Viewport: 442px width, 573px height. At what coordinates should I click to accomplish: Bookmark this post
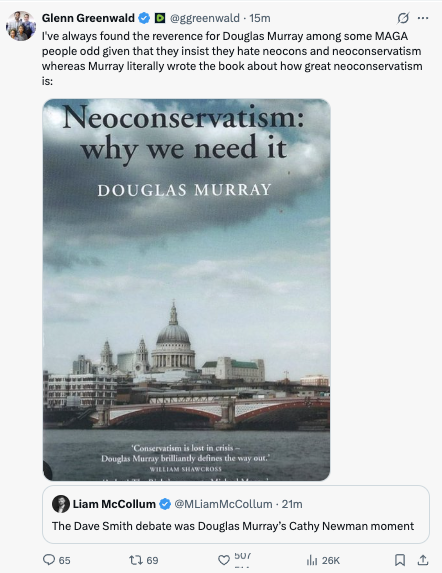point(400,560)
